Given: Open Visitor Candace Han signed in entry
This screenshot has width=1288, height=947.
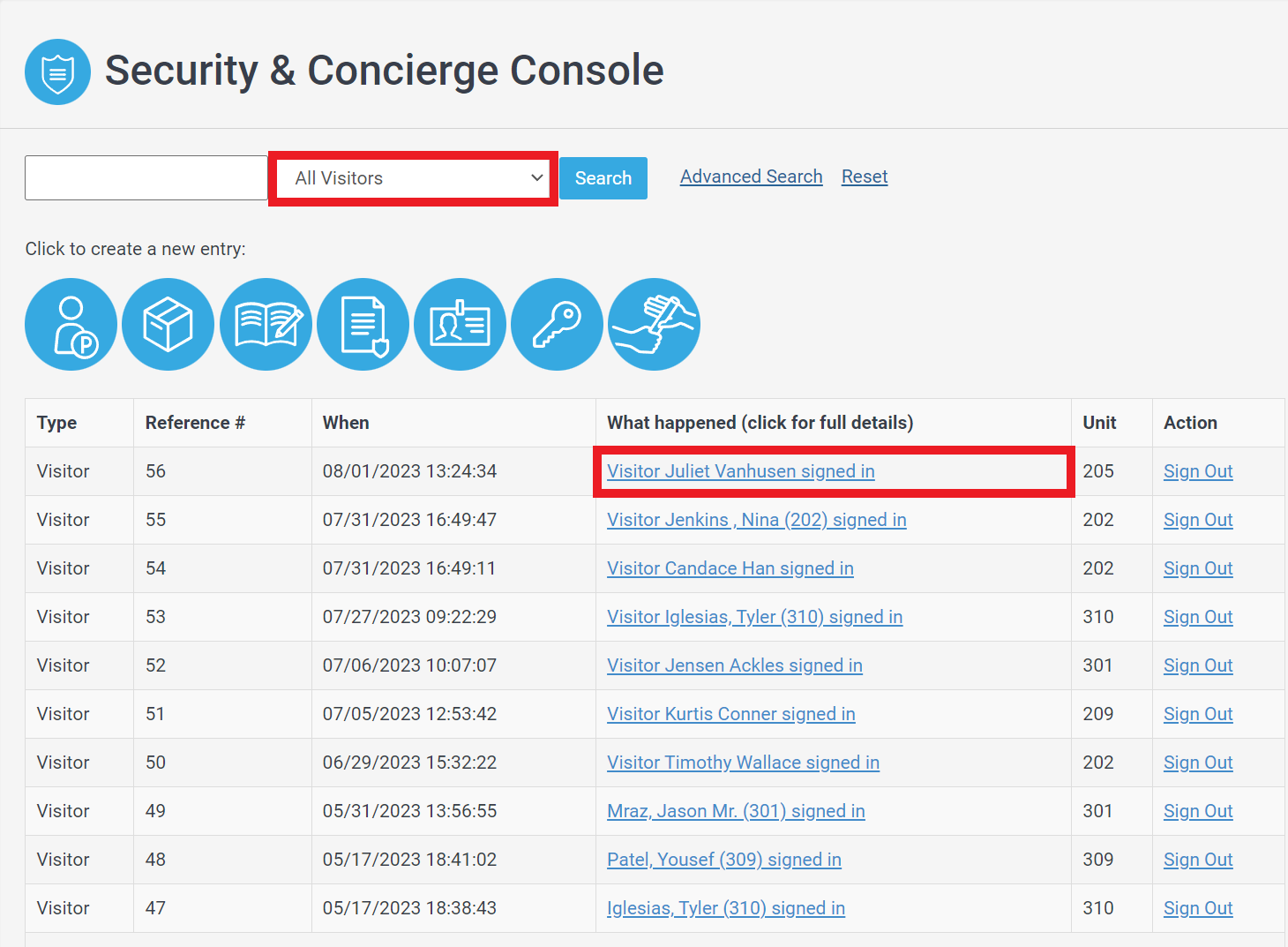Looking at the screenshot, I should tap(730, 568).
